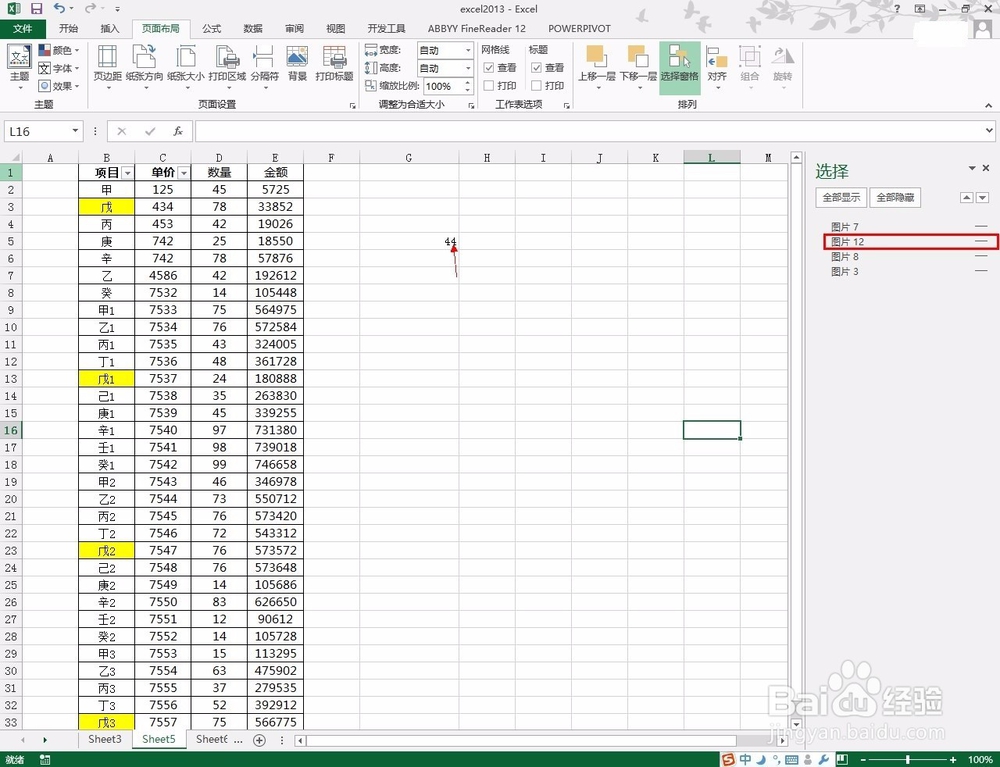Screen dimensions: 1000x767
Task: Uncheck 查看 under 网格线 (Gridlines)
Action: (x=490, y=68)
